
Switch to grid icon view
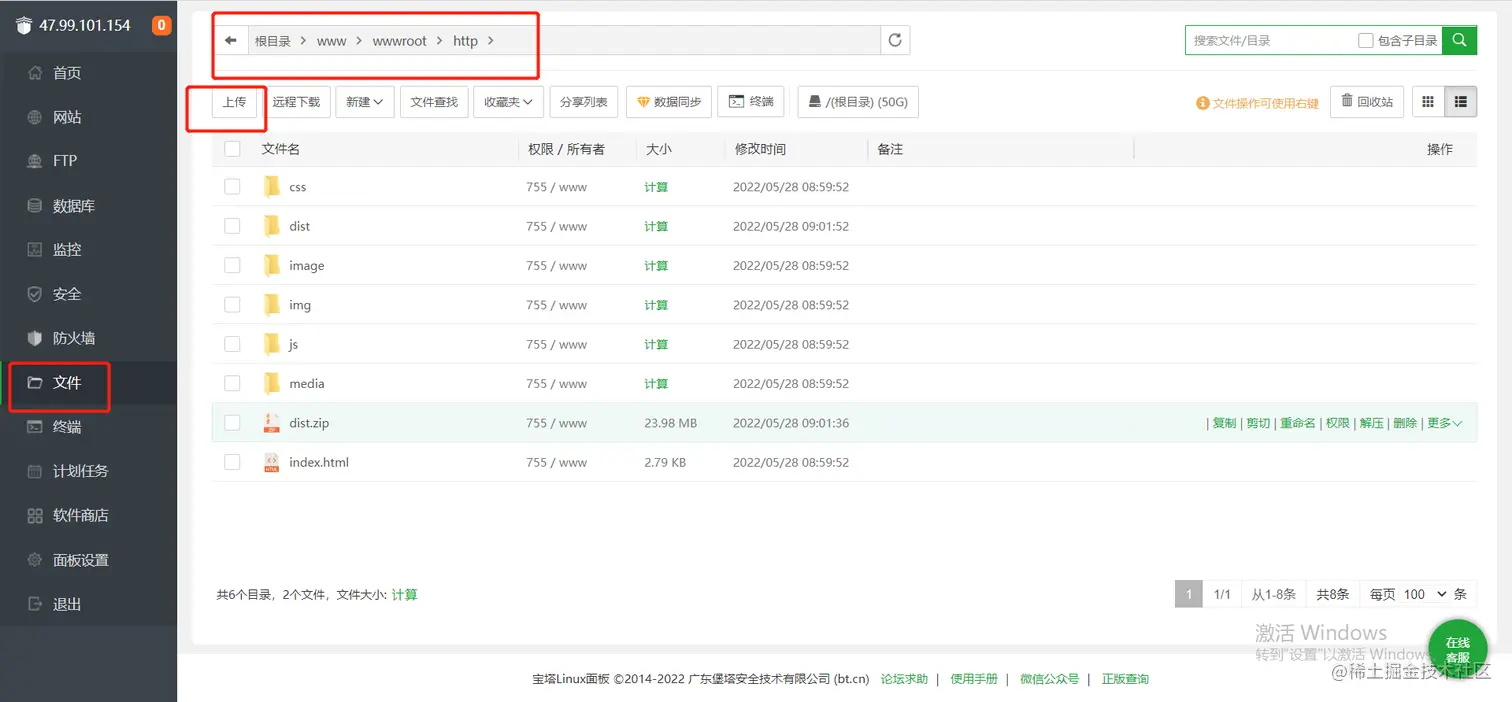click(x=1428, y=102)
